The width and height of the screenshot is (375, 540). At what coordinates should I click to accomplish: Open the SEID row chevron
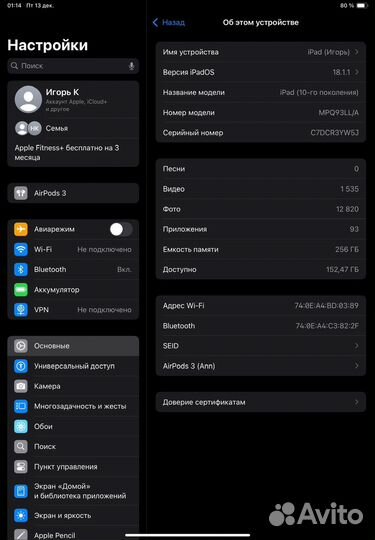[x=357, y=346]
